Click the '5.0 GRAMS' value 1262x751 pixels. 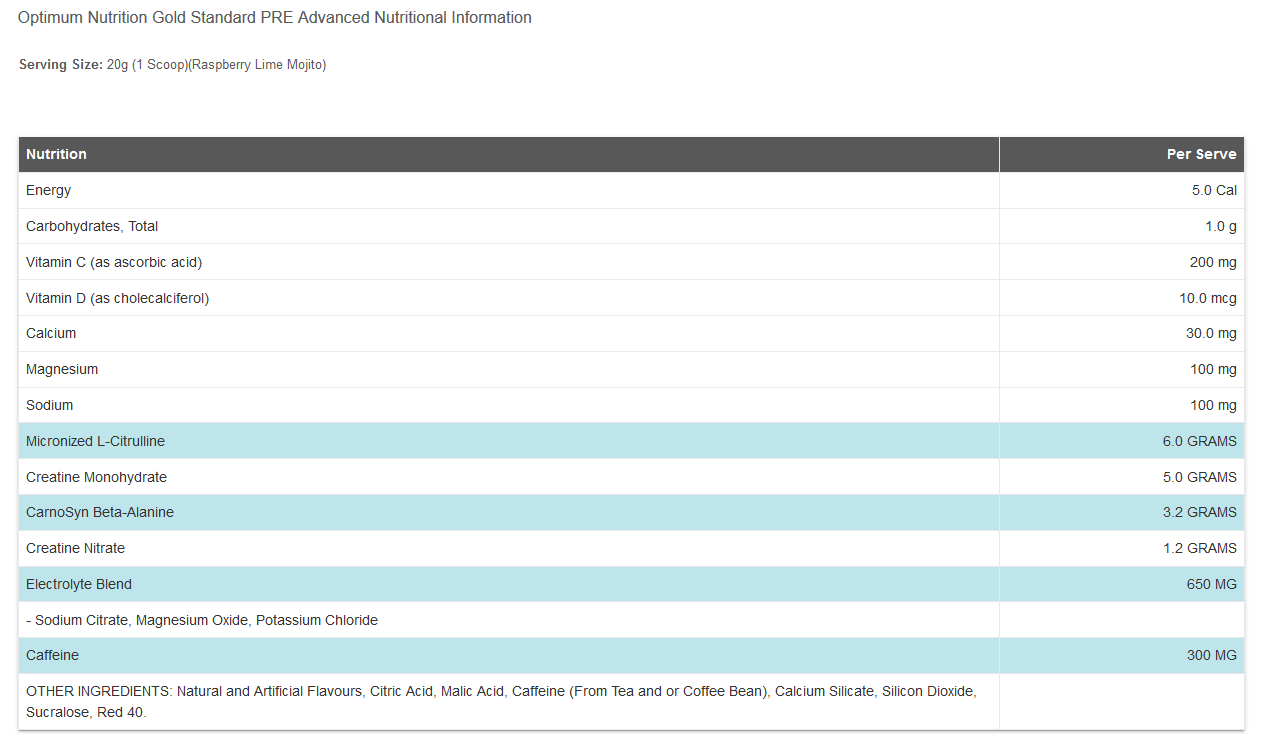coord(1200,477)
